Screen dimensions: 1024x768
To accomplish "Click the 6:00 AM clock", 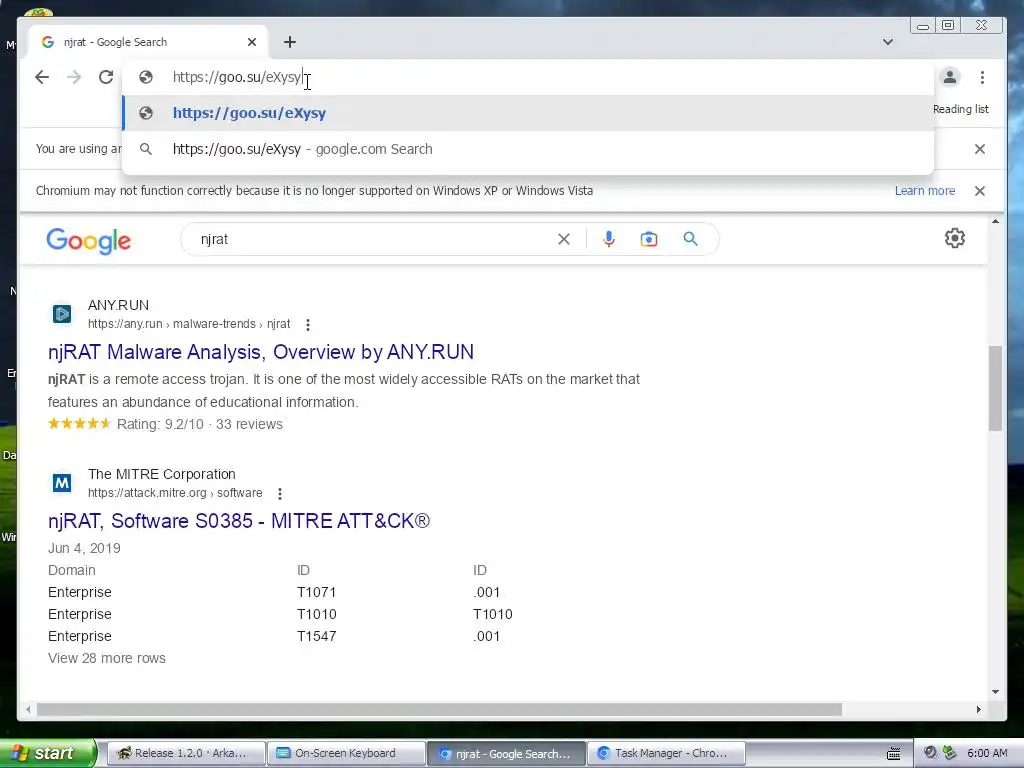I will 987,753.
